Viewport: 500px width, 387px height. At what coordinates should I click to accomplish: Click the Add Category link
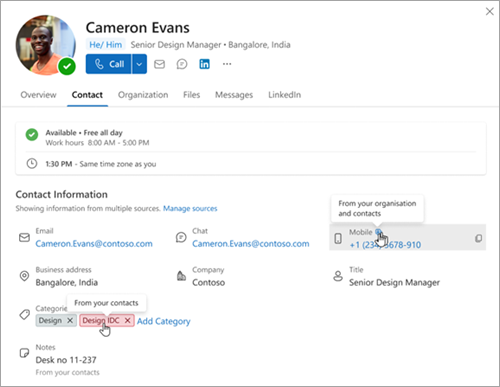coord(164,321)
